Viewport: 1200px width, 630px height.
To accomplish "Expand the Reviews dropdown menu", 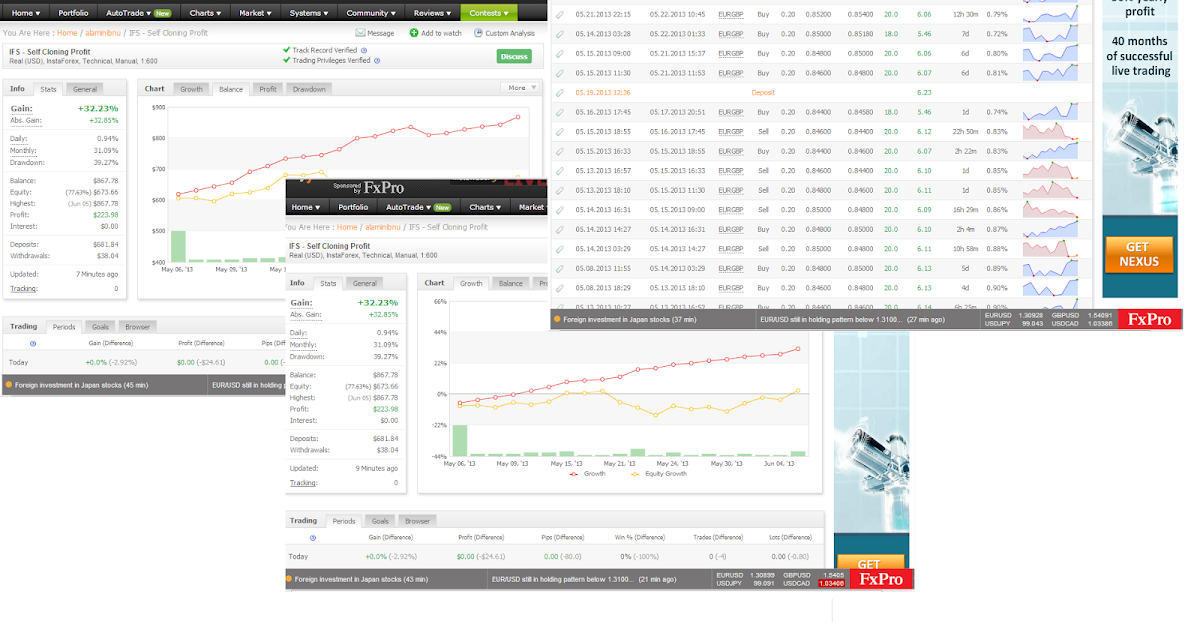I will tap(433, 13).
